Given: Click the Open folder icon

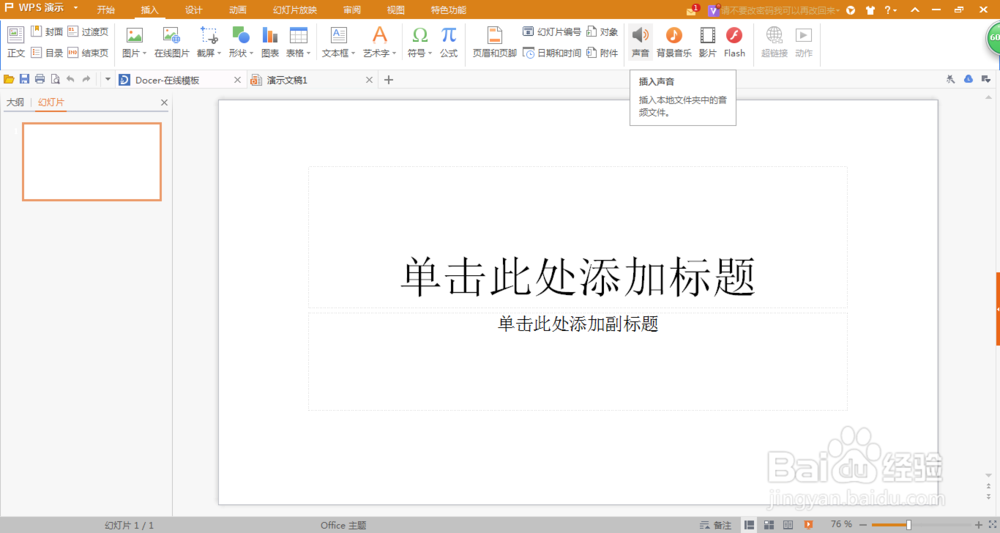Looking at the screenshot, I should coord(9,79).
